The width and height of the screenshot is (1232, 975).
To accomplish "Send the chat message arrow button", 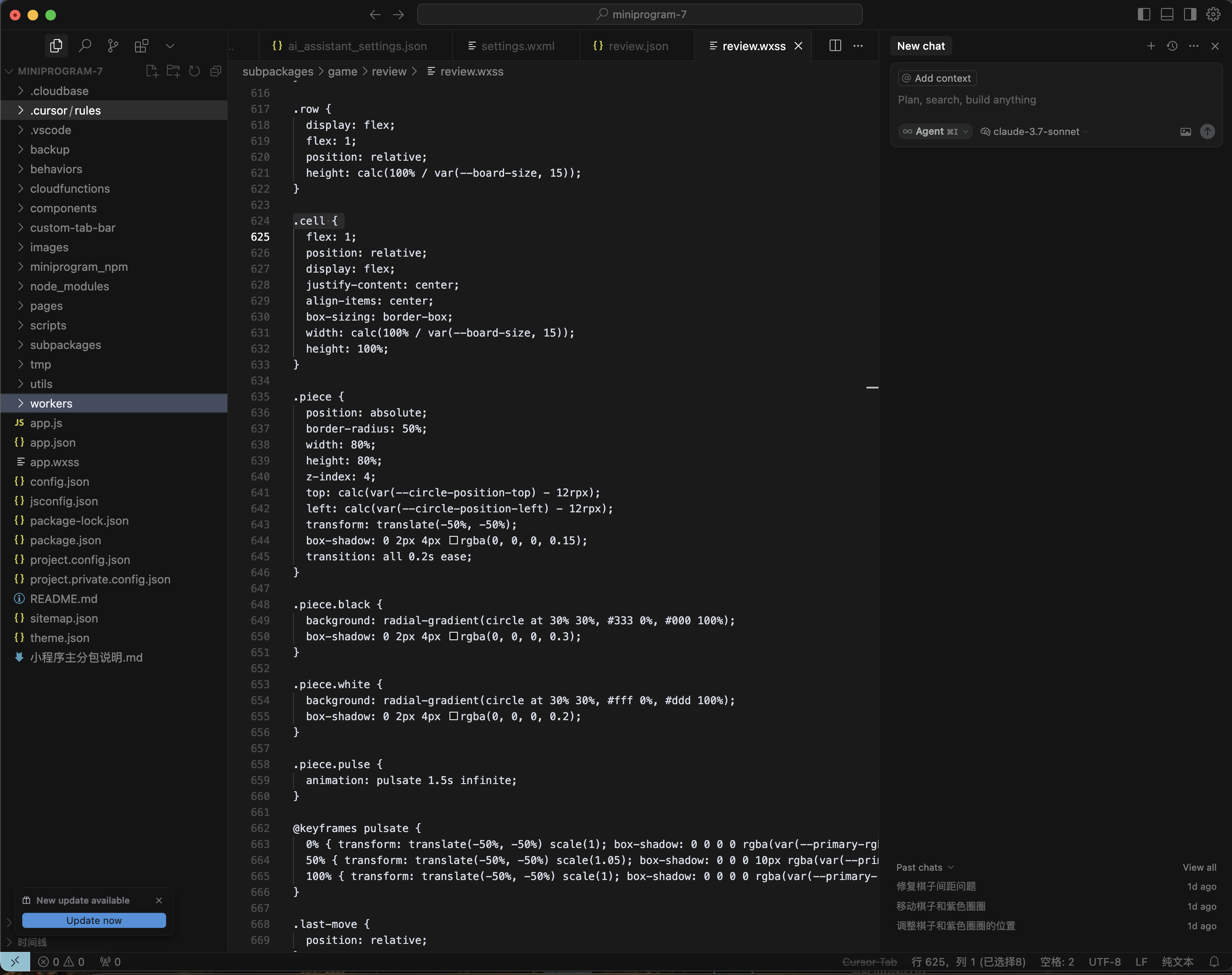I will (x=1208, y=132).
